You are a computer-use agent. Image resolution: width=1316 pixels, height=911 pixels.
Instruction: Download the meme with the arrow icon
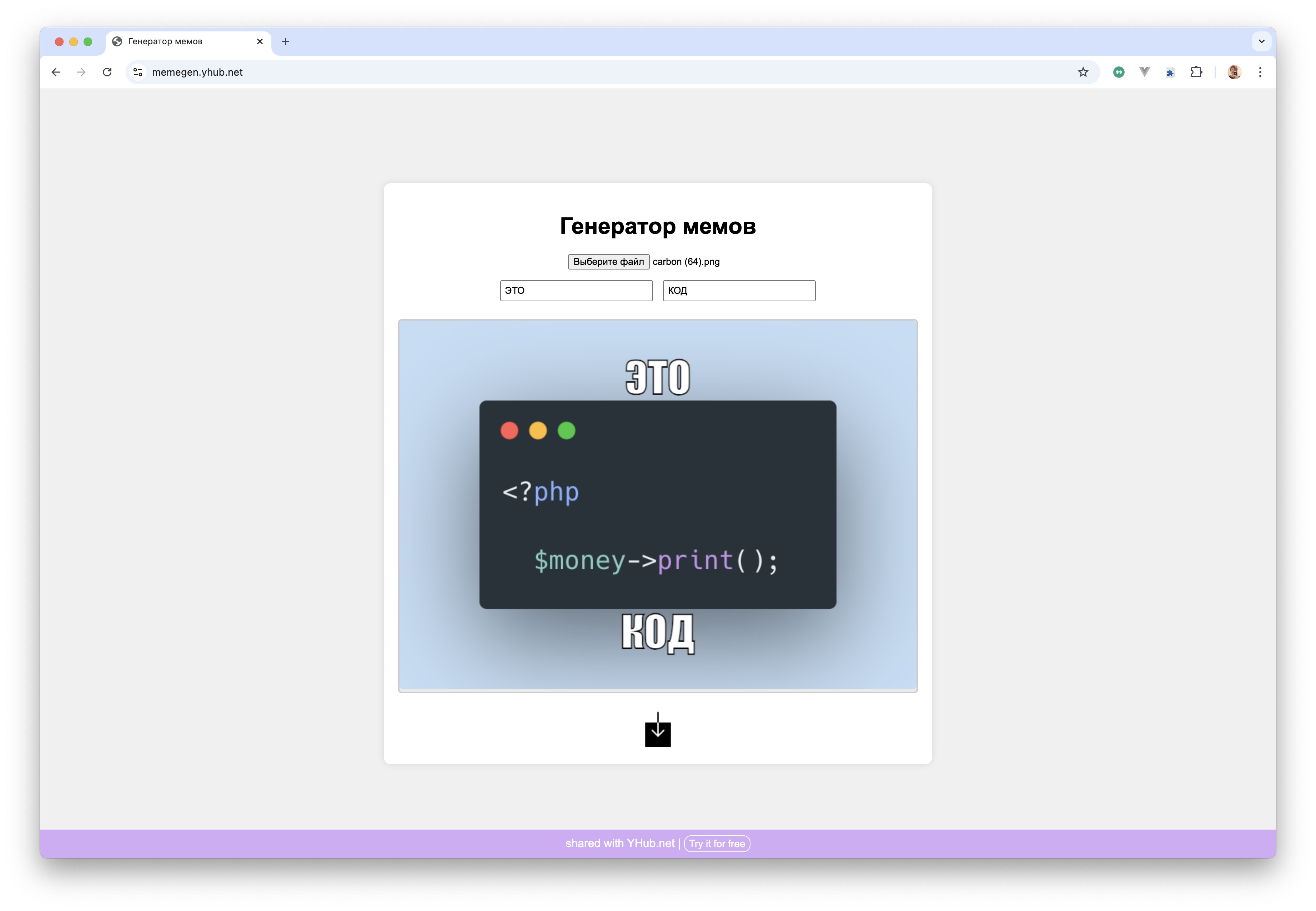658,730
